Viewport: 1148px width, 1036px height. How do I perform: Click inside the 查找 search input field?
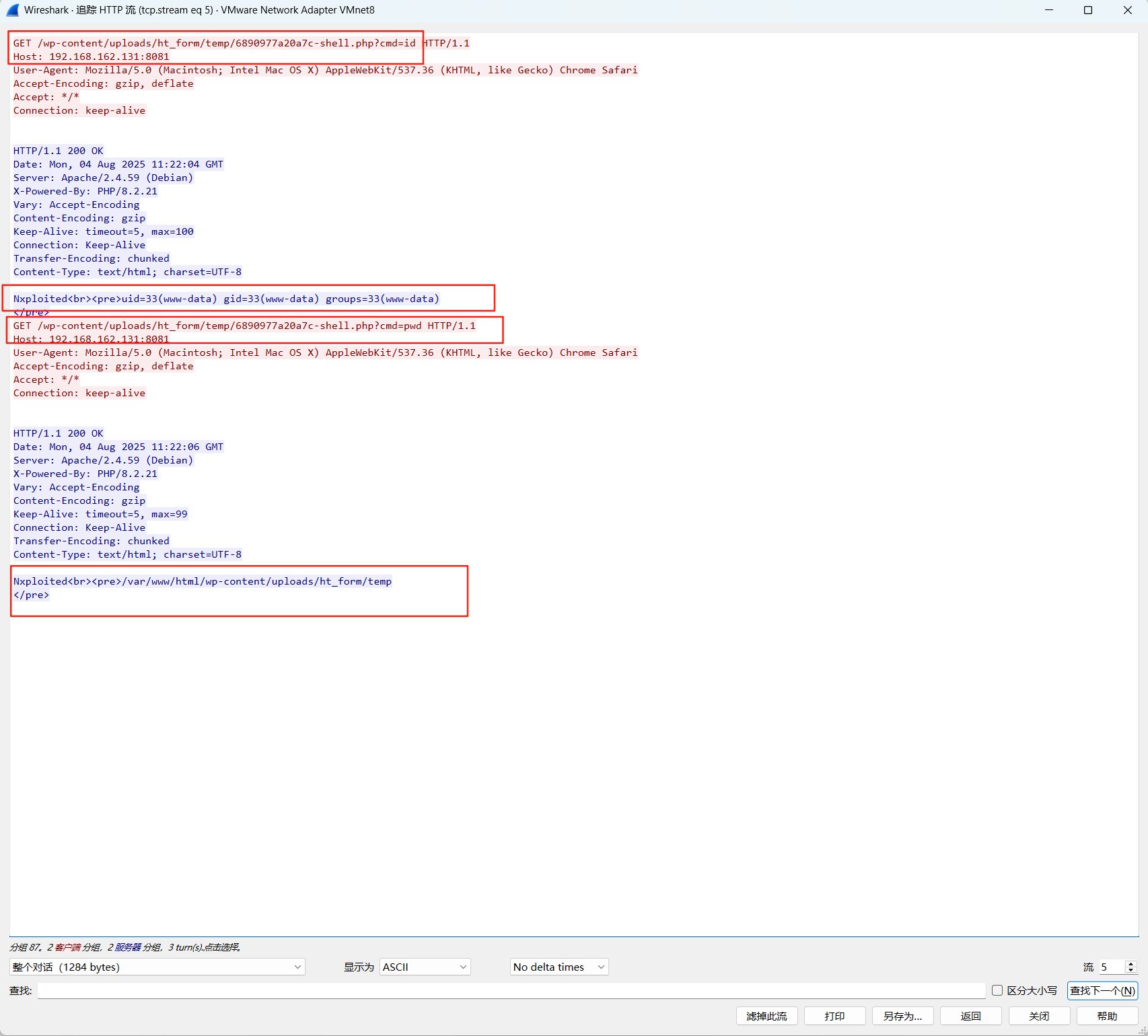[511, 990]
